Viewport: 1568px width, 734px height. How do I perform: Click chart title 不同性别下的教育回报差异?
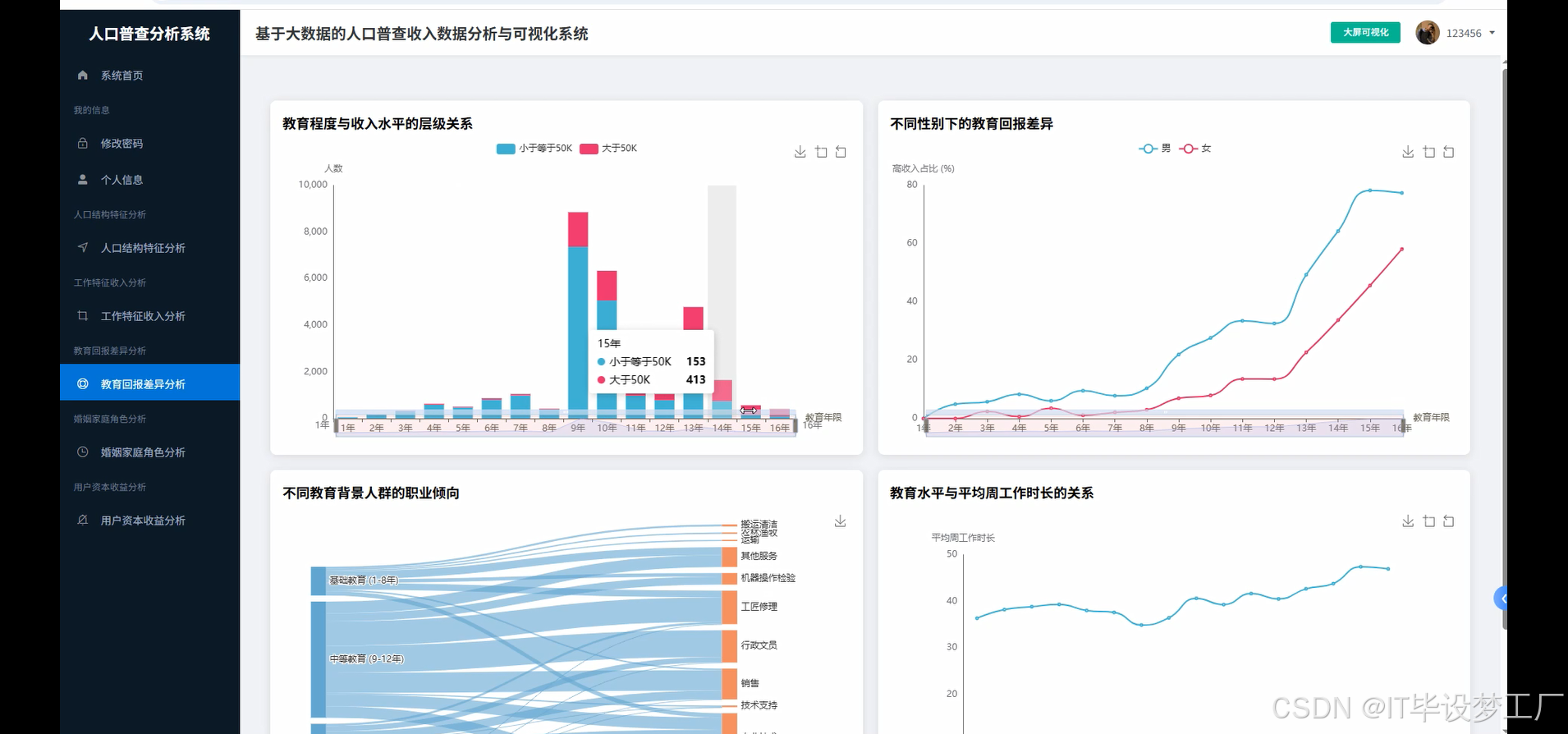click(x=971, y=124)
